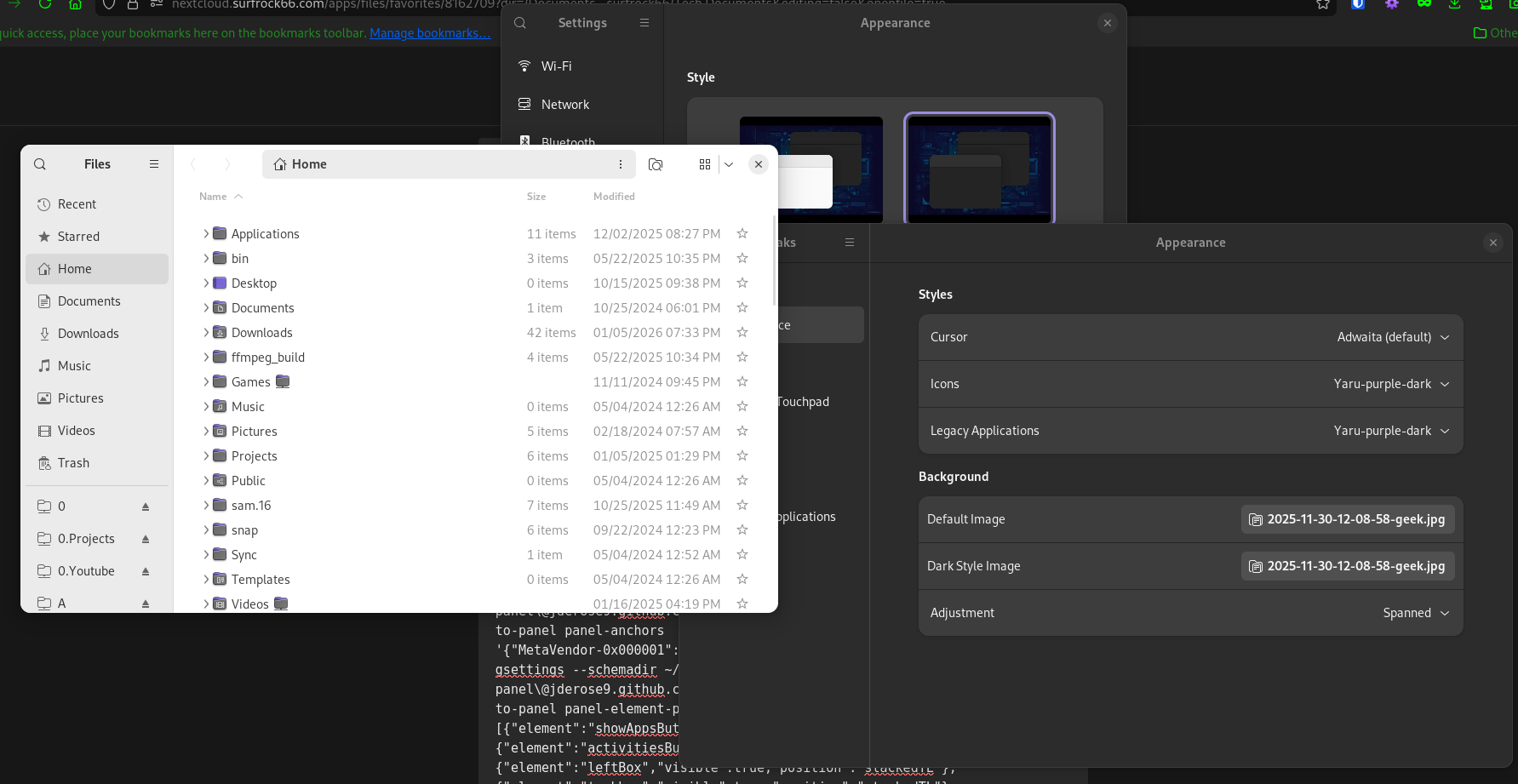Toggle star on the Projects folder
The height and width of the screenshot is (784, 1518).
tap(742, 456)
